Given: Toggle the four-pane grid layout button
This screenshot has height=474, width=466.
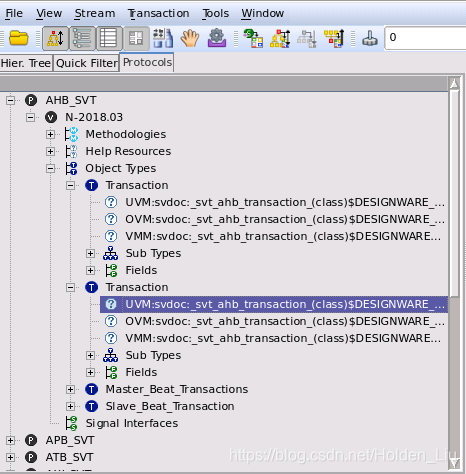Looking at the screenshot, I should [x=136, y=38].
